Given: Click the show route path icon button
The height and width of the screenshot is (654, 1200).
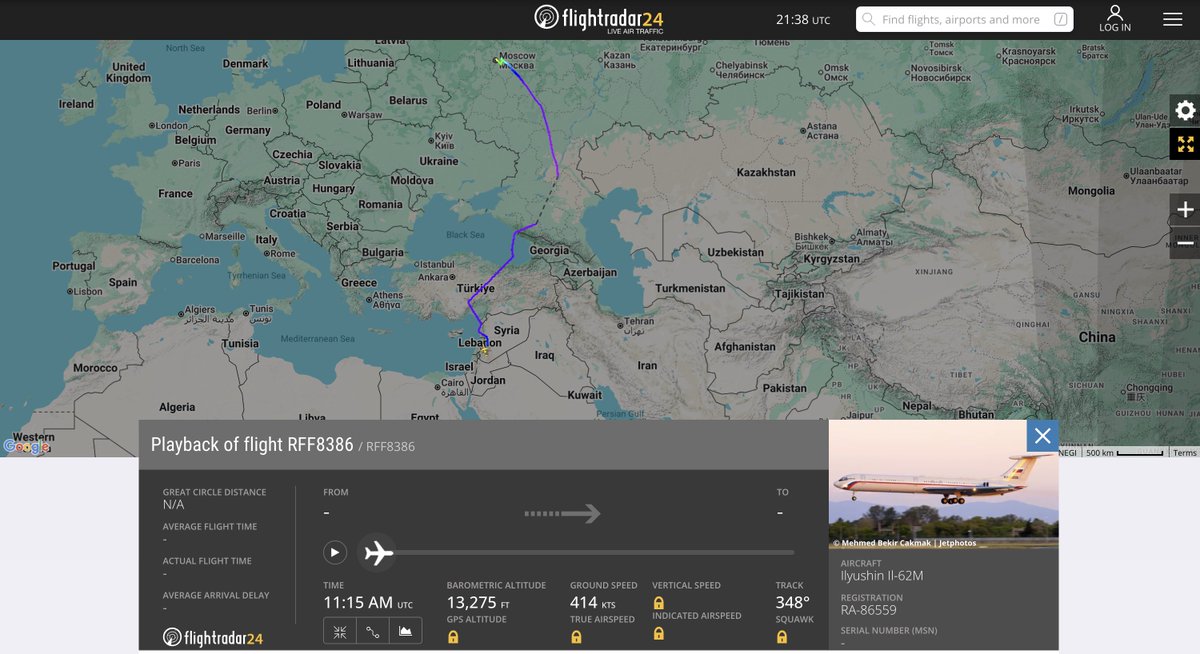Looking at the screenshot, I should pos(373,631).
